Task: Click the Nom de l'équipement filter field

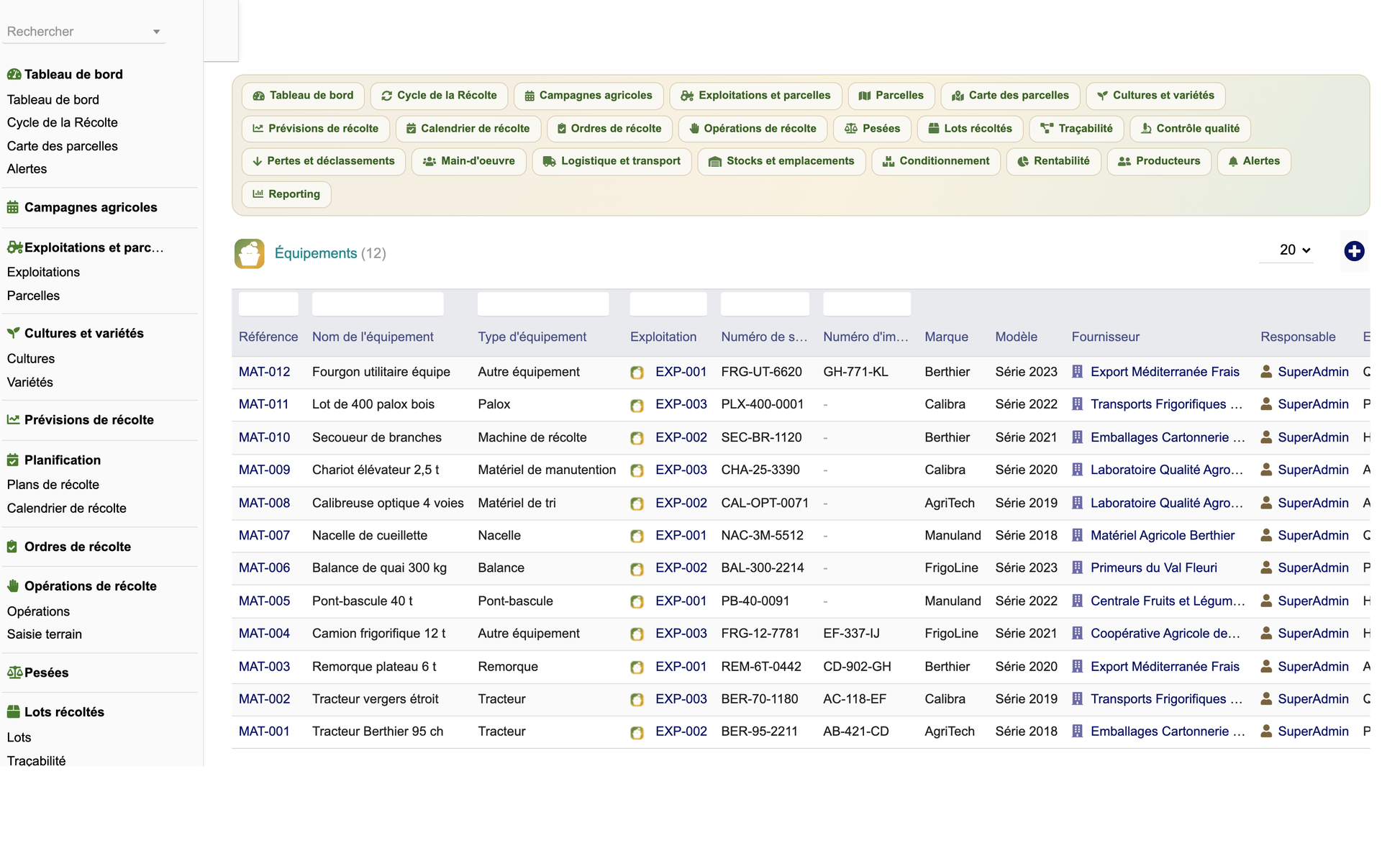Action: 378,304
